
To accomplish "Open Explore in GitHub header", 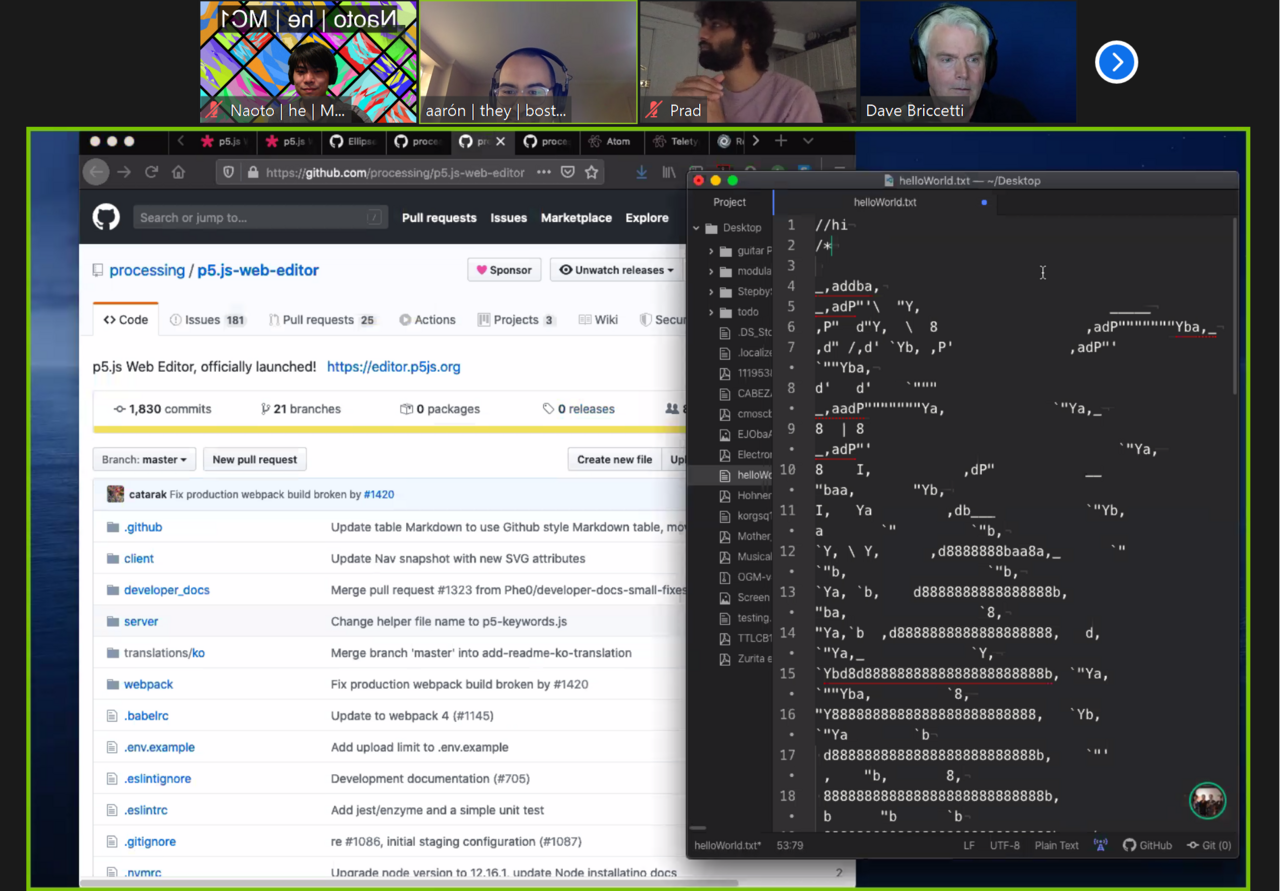I will [647, 218].
